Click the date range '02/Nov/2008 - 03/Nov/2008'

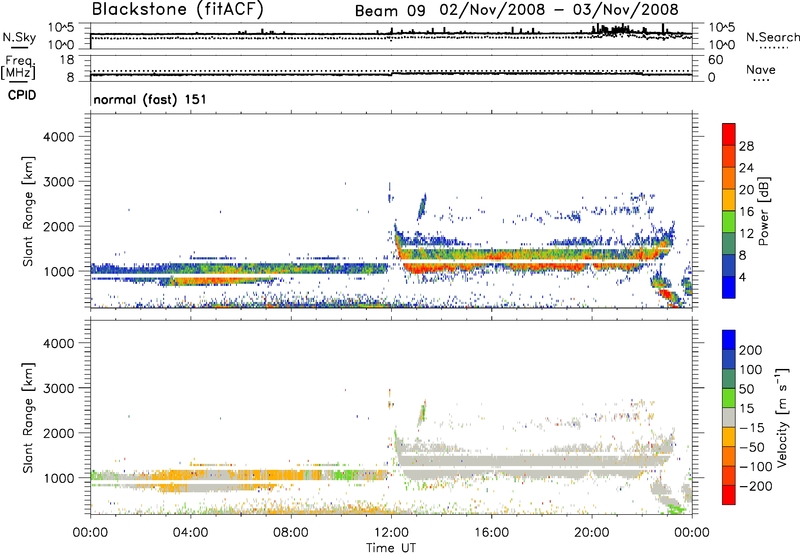pyautogui.click(x=559, y=10)
